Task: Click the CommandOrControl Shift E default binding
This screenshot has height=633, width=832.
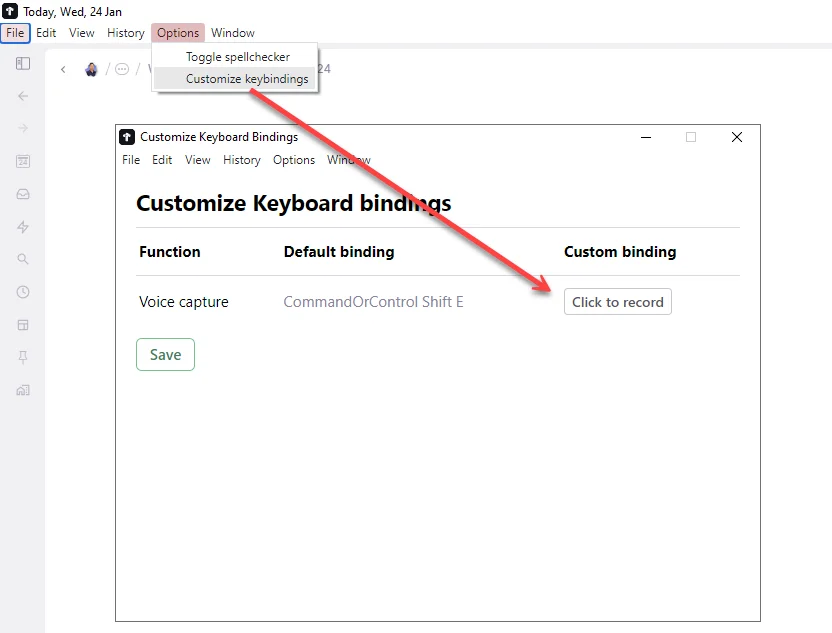Action: click(373, 302)
